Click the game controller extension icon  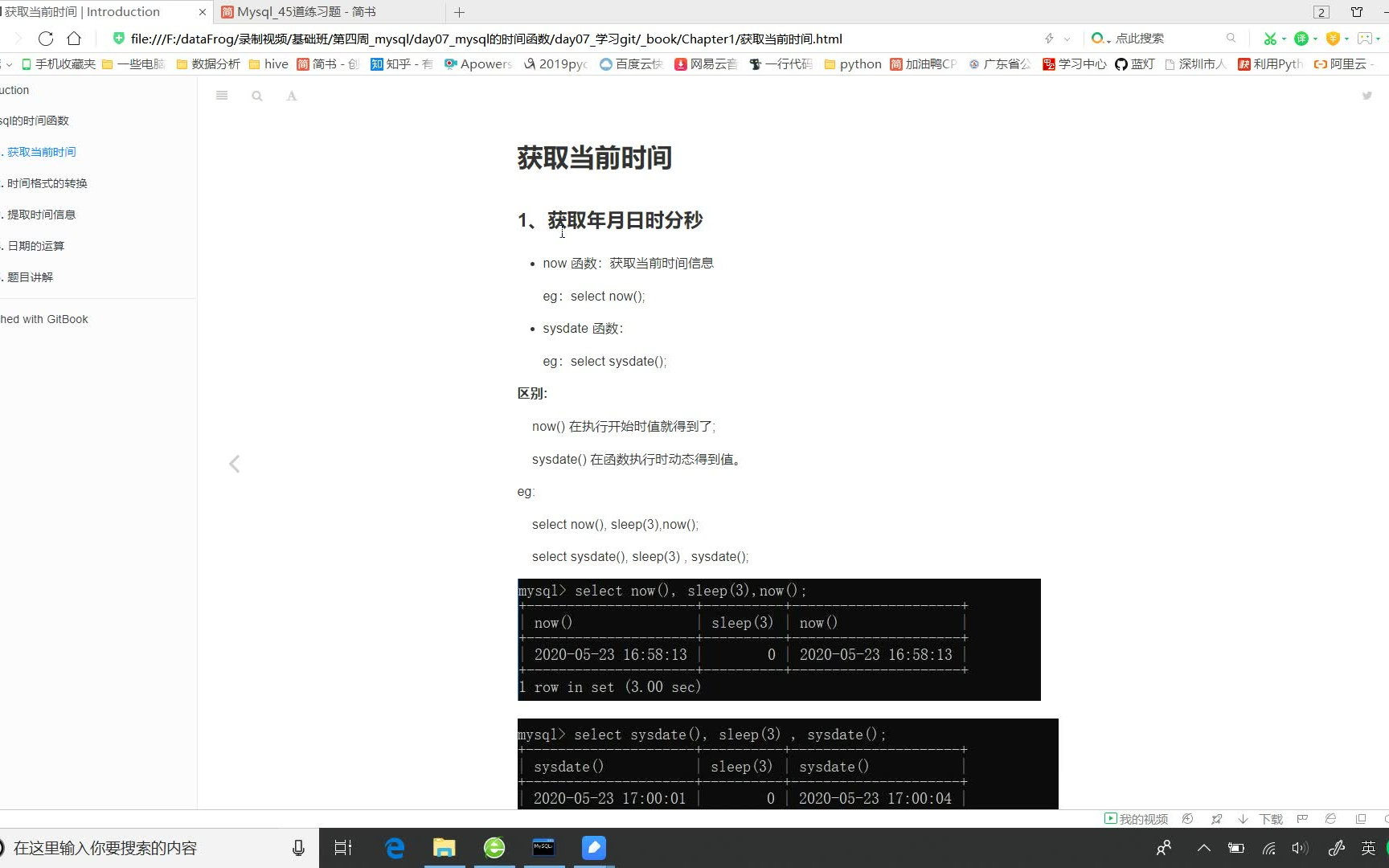[x=1364, y=39]
